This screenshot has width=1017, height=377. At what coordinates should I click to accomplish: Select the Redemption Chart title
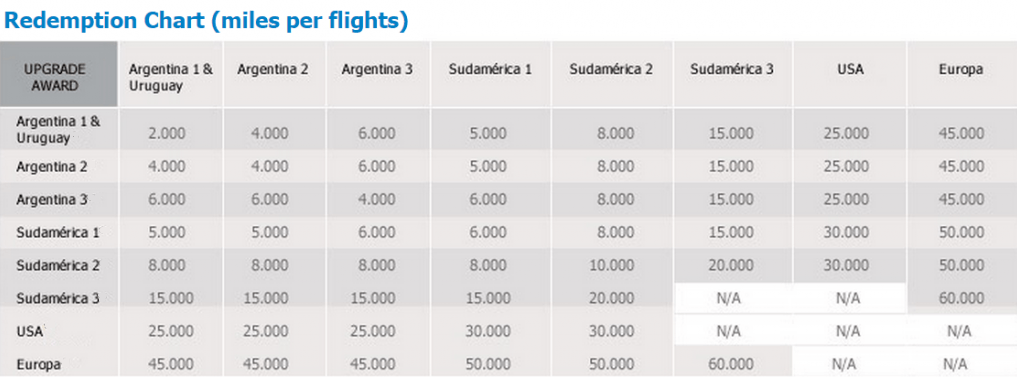[206, 20]
